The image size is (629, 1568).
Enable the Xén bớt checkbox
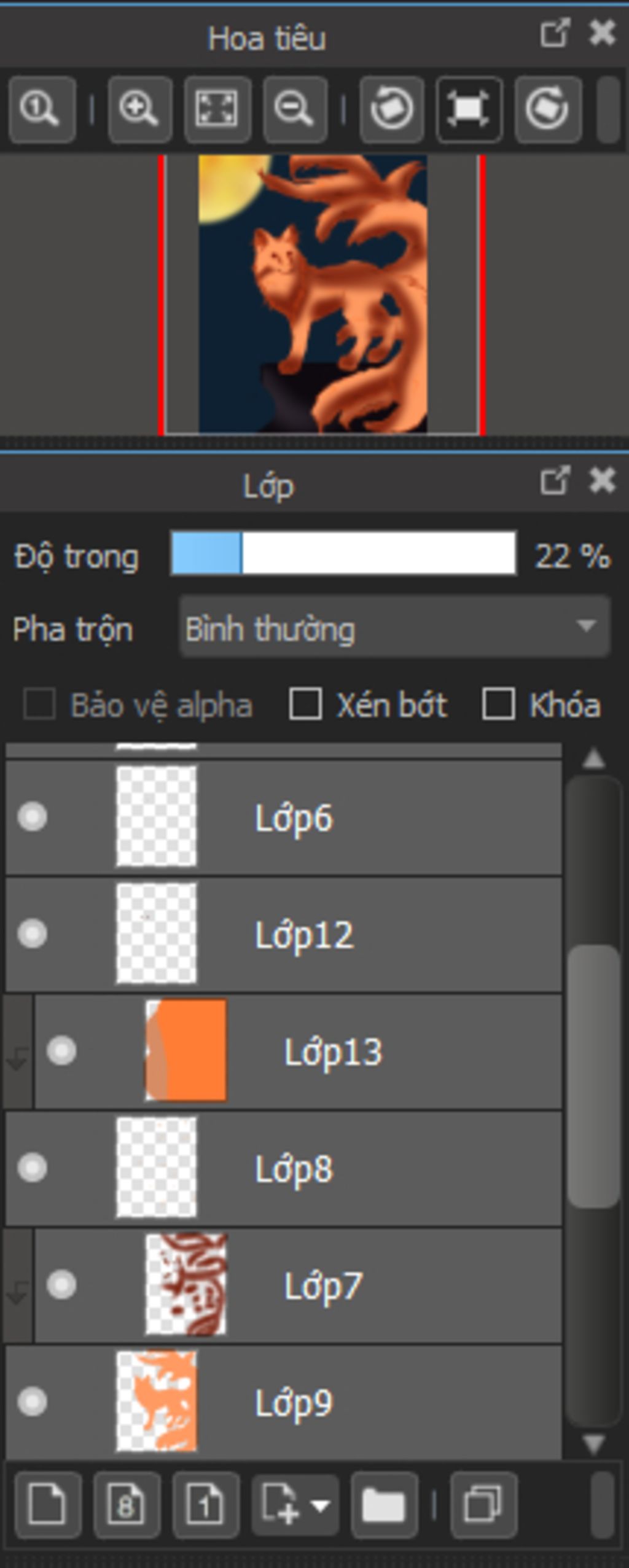(305, 704)
